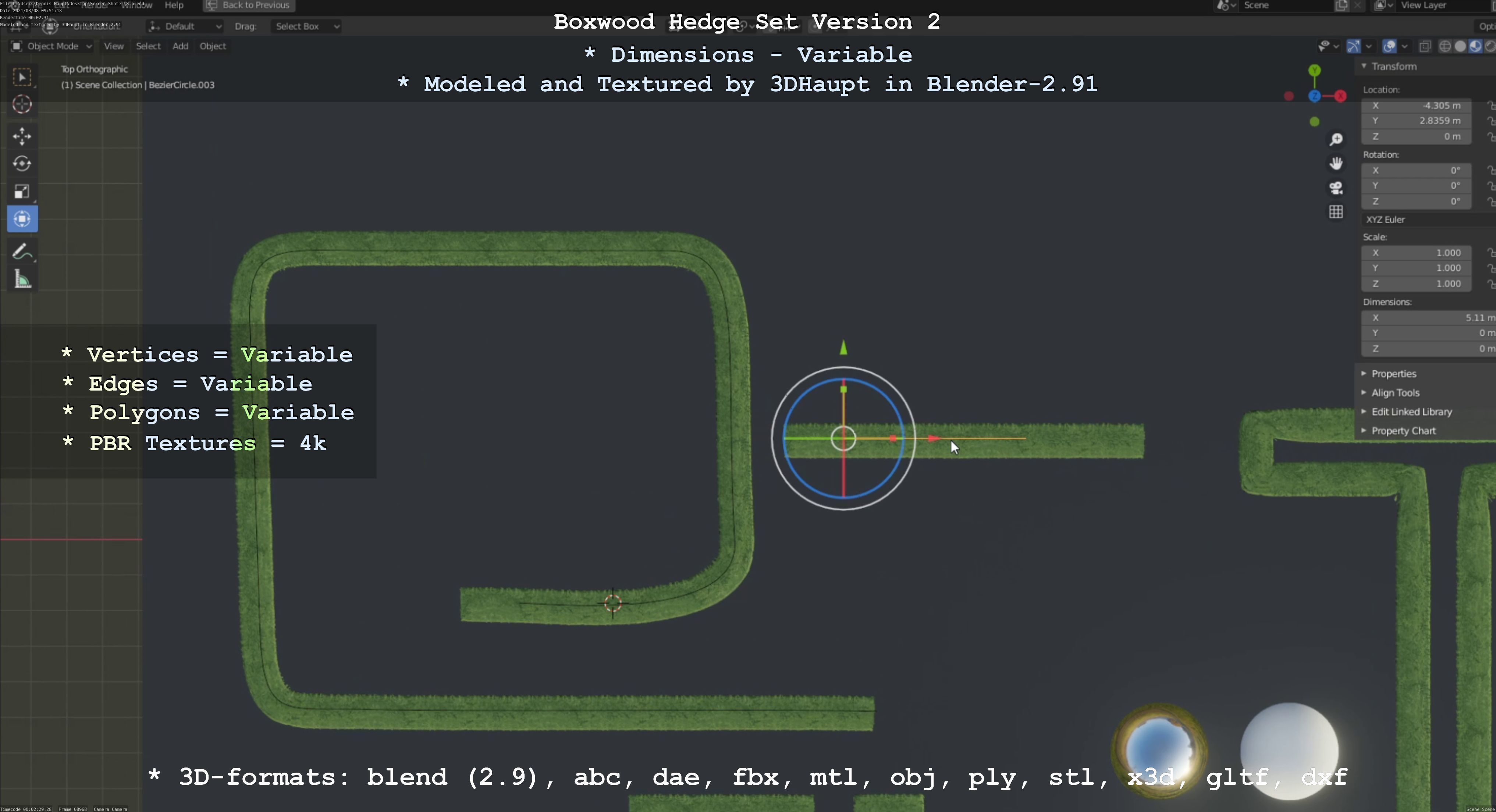Viewport: 1496px width, 812px height.
Task: Open the Select Box drag dropdown
Action: tap(305, 26)
